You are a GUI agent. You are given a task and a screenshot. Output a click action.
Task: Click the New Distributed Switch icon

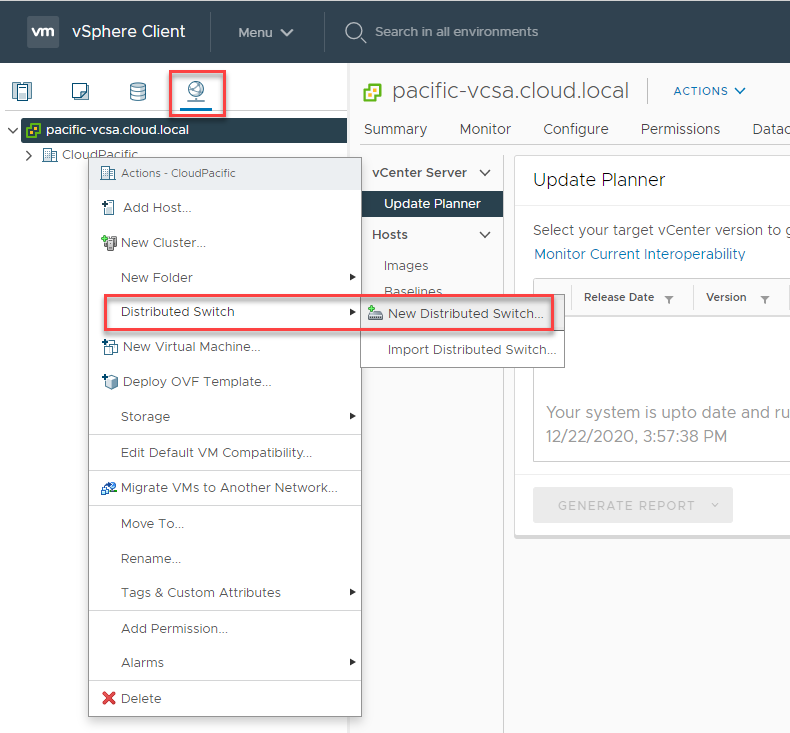tap(375, 313)
